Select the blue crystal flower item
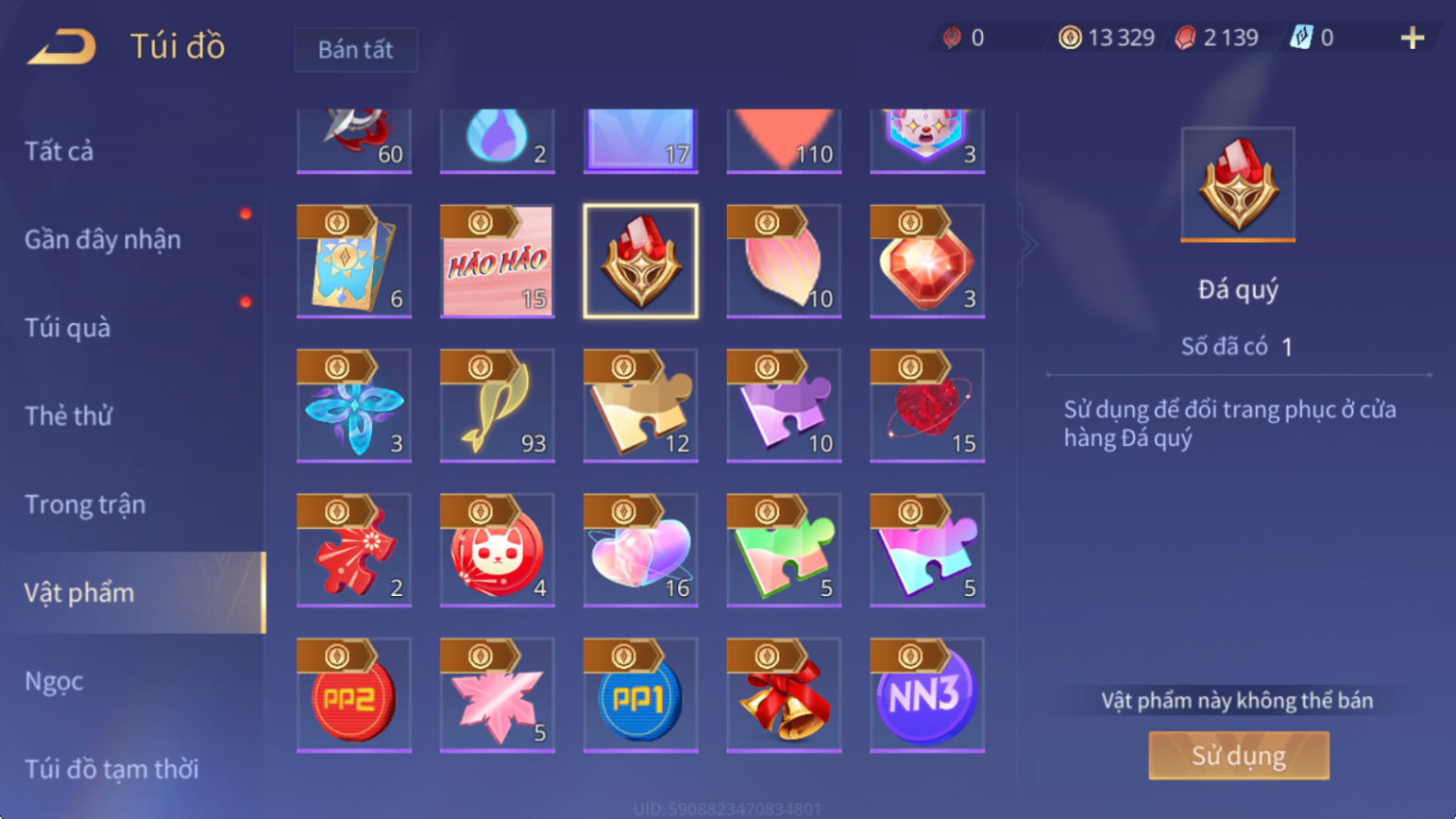Viewport: 1456px width, 819px height. [354, 405]
